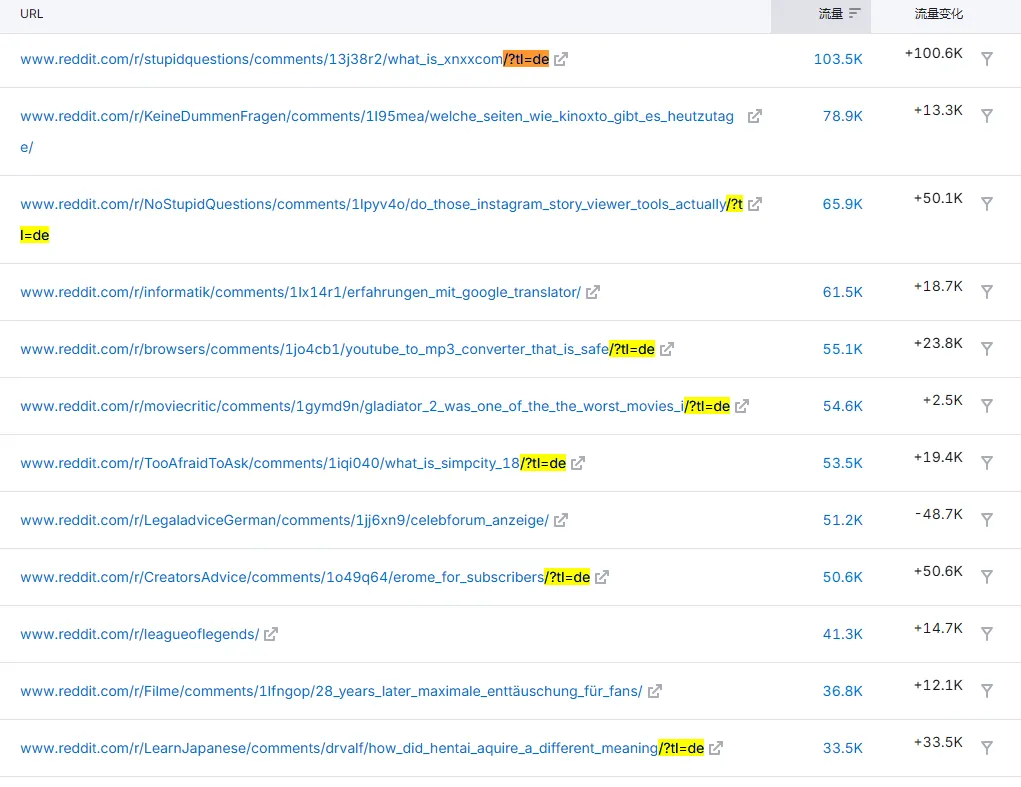This screenshot has width=1021, height=787.
Task: Open external link icon for what_is_simpcity_18 URL
Action: [578, 463]
